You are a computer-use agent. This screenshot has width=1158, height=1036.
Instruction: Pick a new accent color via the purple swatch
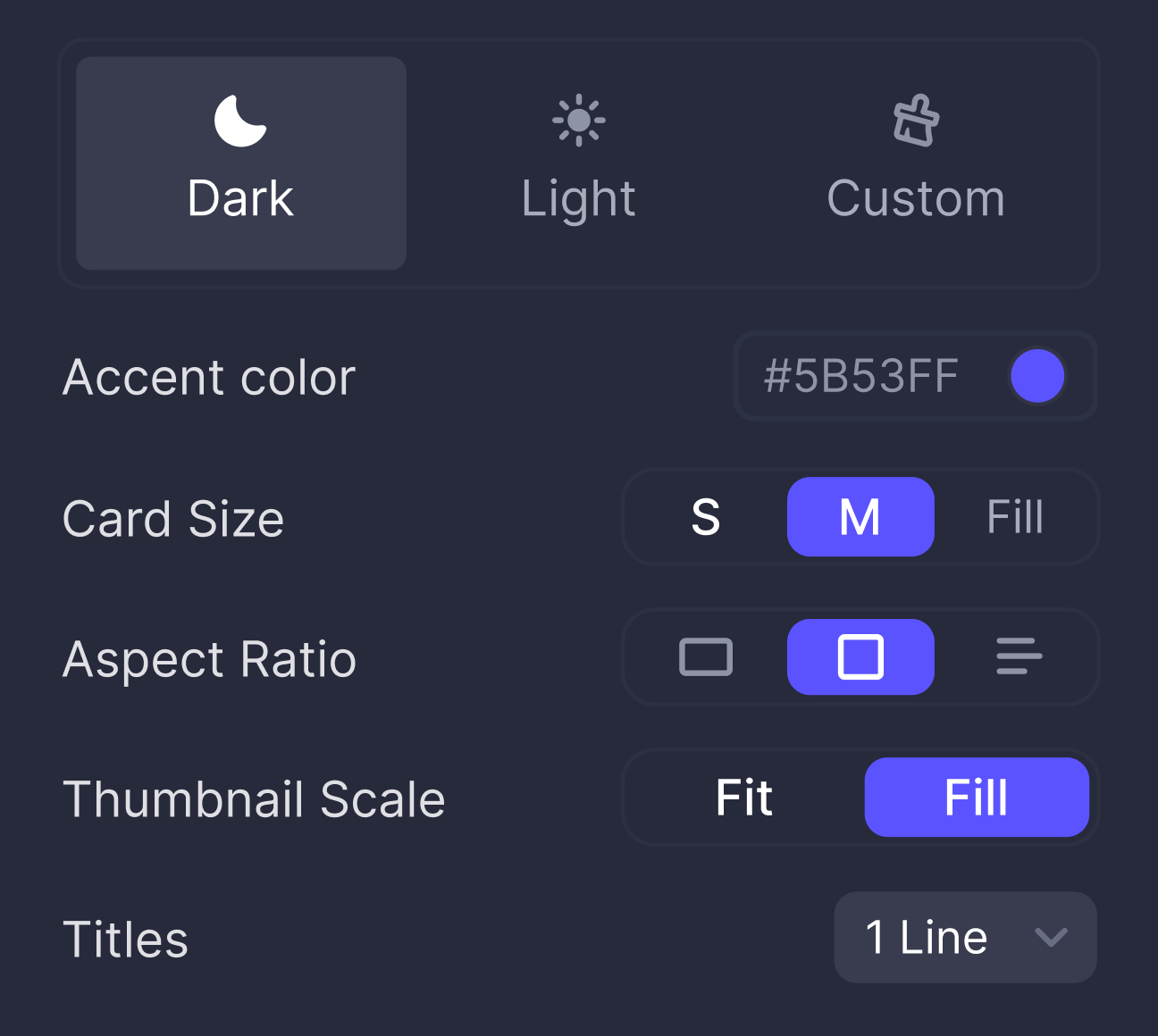[x=1036, y=376]
